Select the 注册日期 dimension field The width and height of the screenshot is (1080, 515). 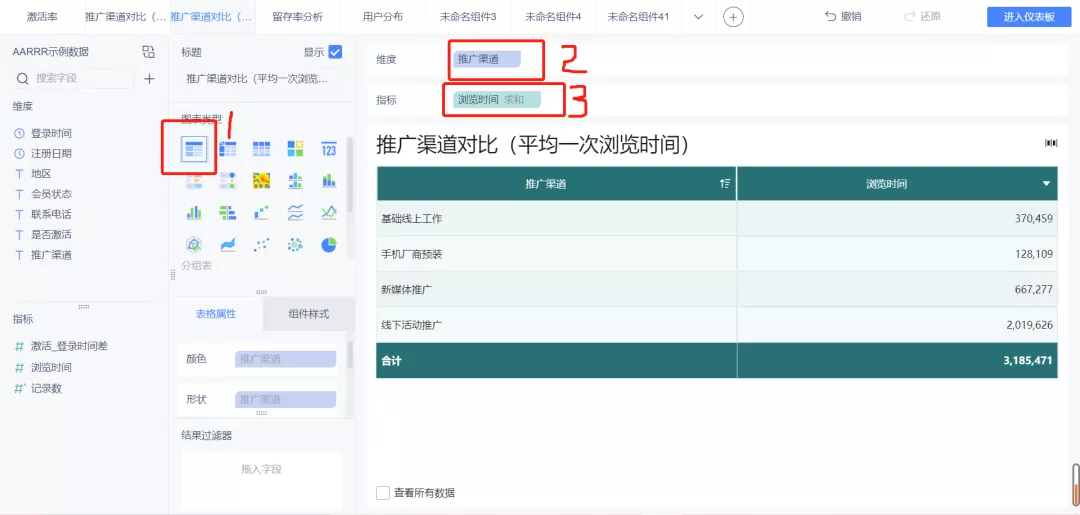coord(51,154)
